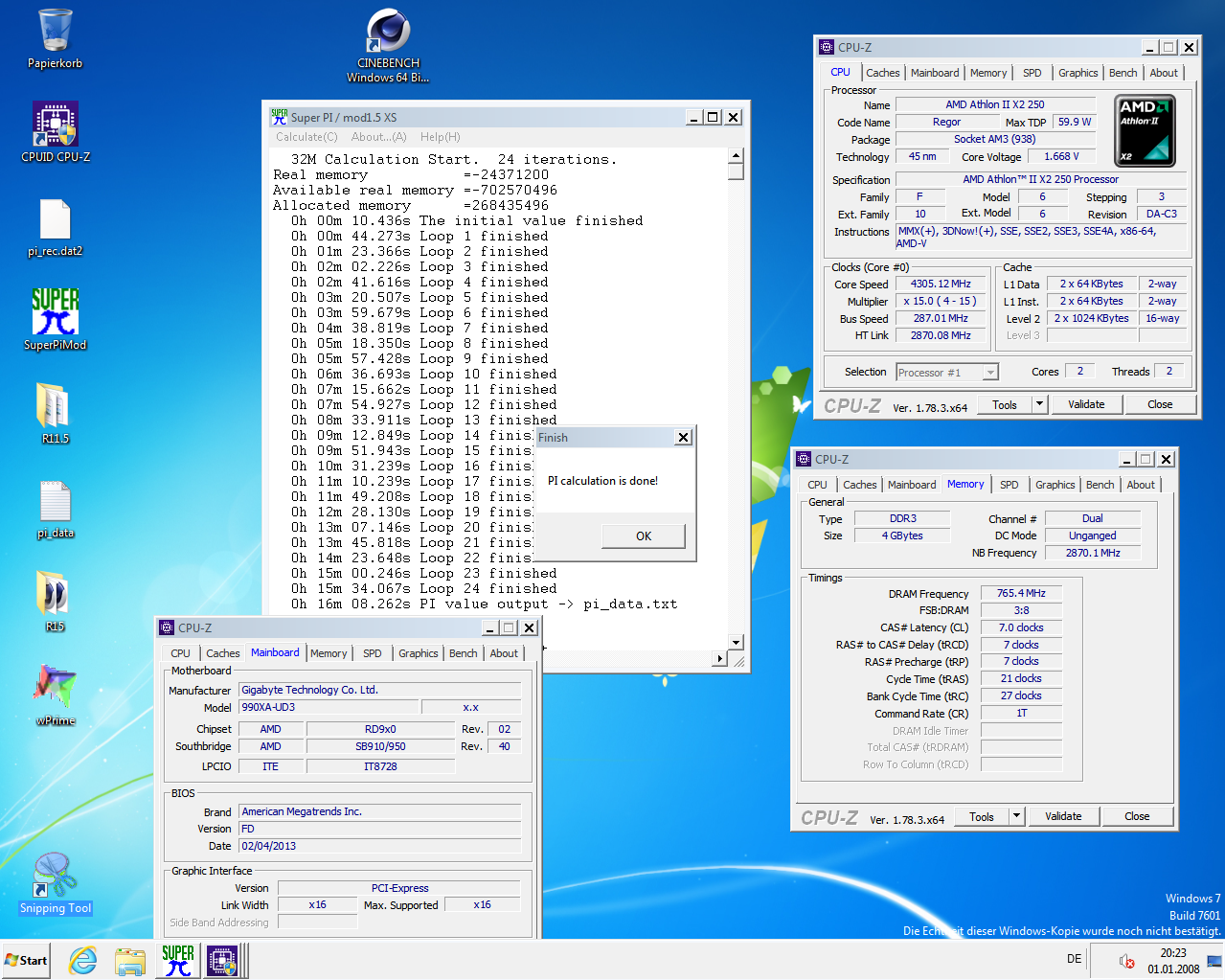
Task: Open About tab in Mainboard CPU-Z window
Action: coord(504,653)
